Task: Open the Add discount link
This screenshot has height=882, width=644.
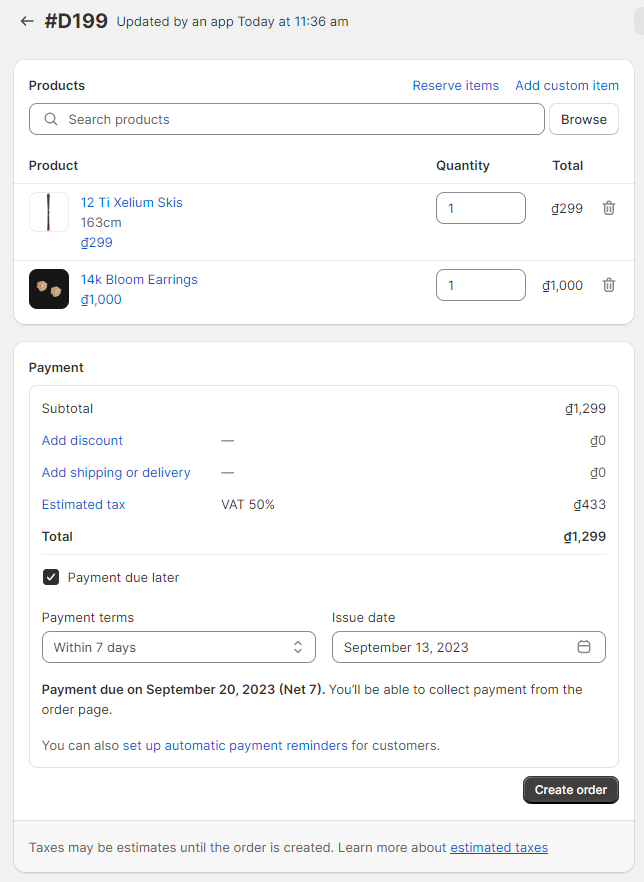Action: [82, 440]
